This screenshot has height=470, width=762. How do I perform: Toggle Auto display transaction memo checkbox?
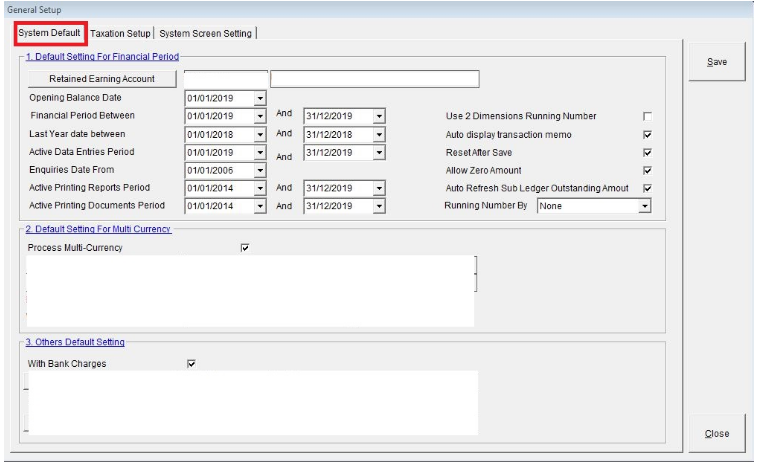(647, 135)
